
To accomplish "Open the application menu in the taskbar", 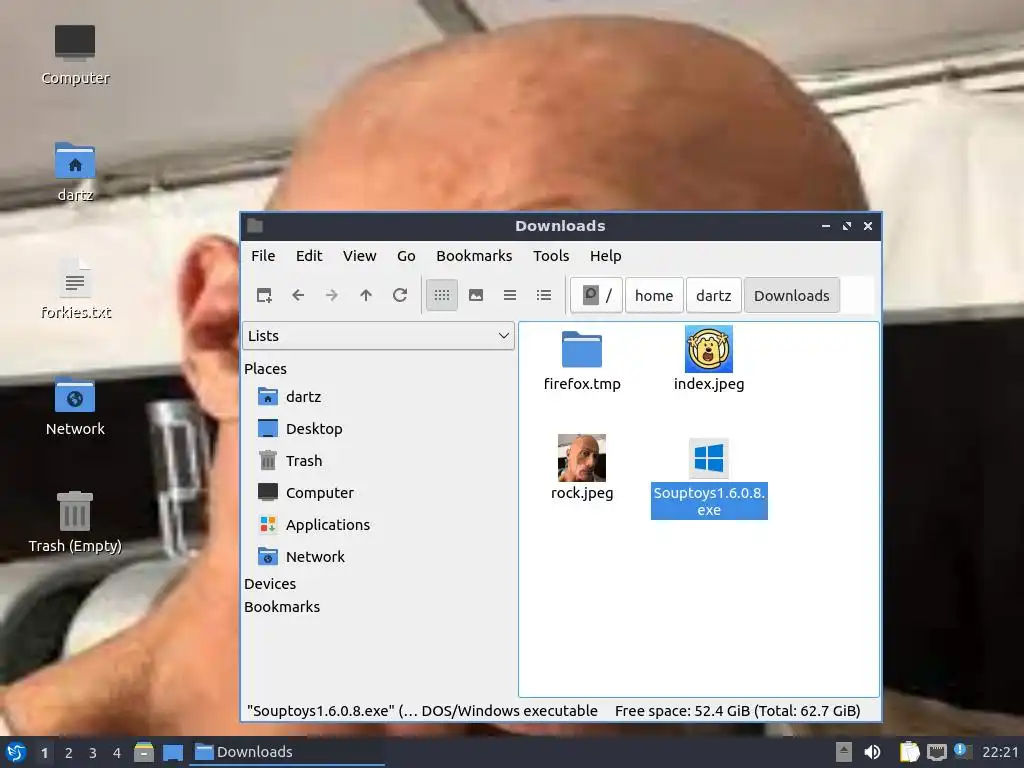I will pos(16,752).
